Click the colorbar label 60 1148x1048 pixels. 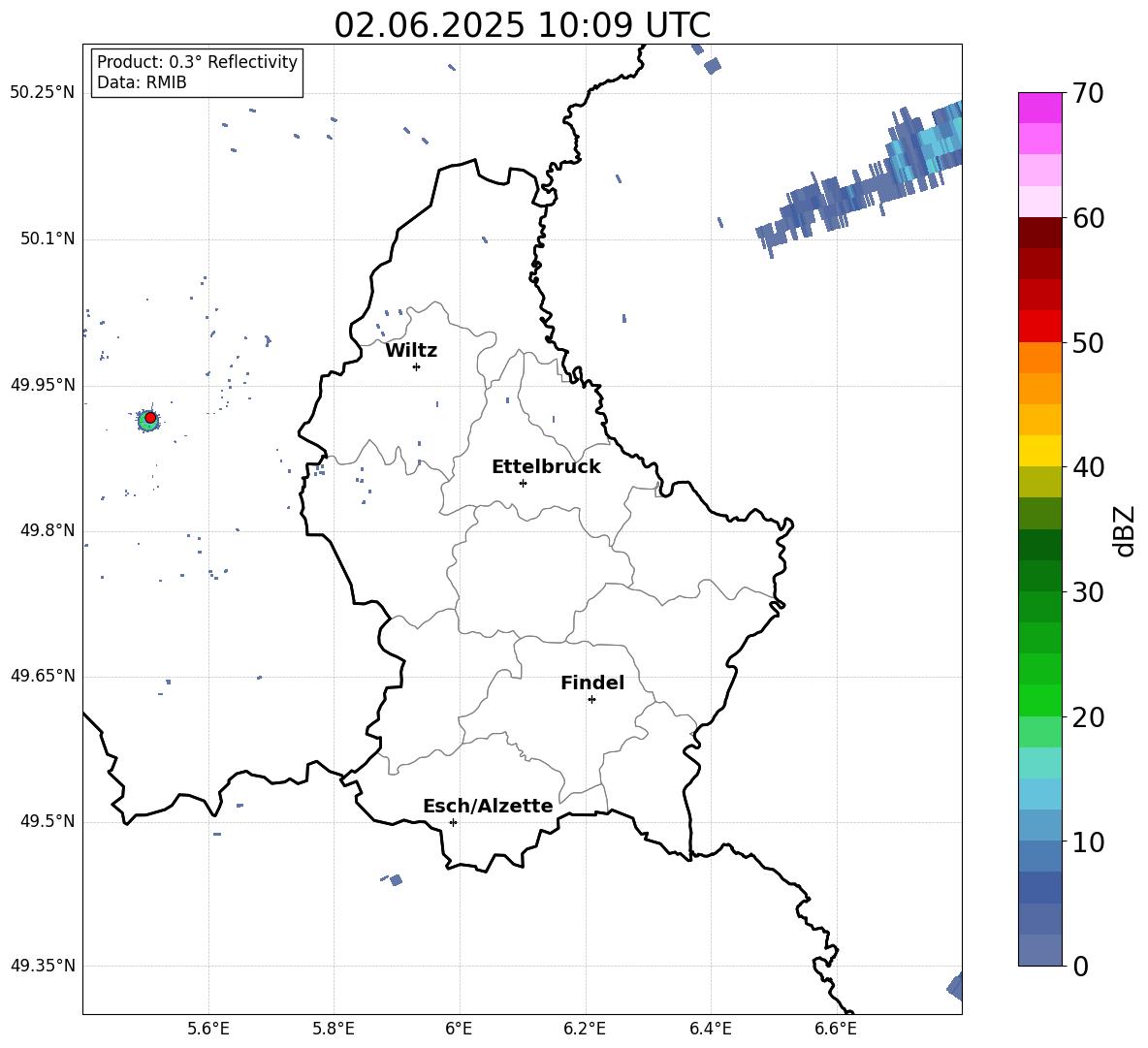click(1088, 218)
